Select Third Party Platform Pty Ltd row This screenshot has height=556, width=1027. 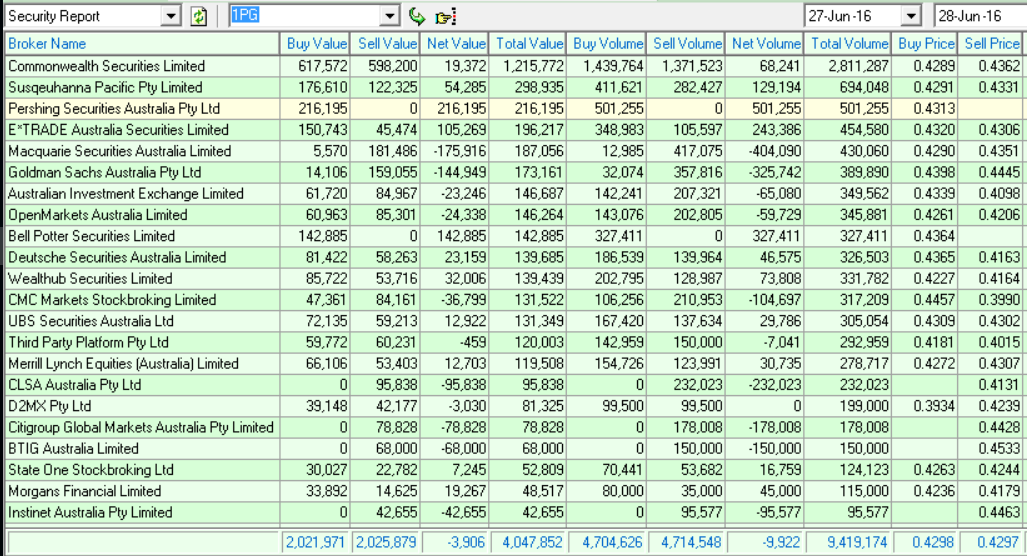[514, 343]
